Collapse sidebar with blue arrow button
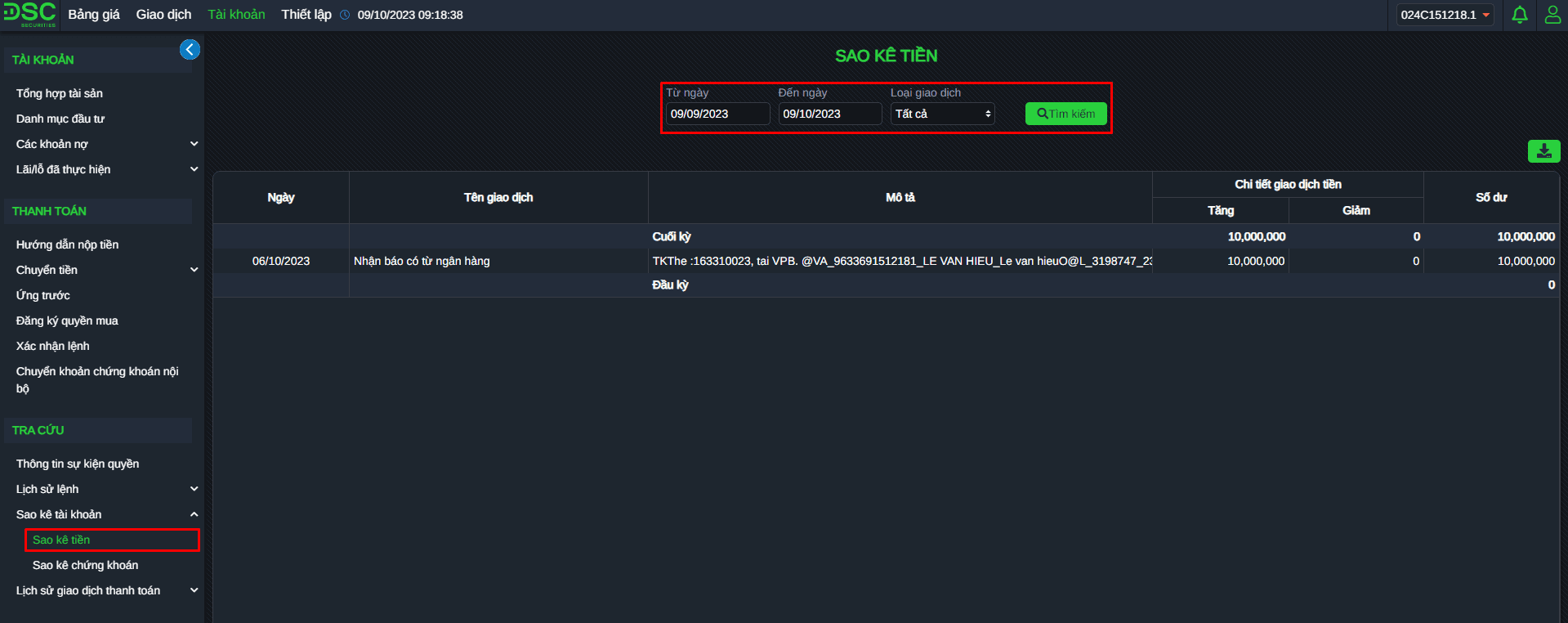The width and height of the screenshot is (1568, 623). [190, 50]
